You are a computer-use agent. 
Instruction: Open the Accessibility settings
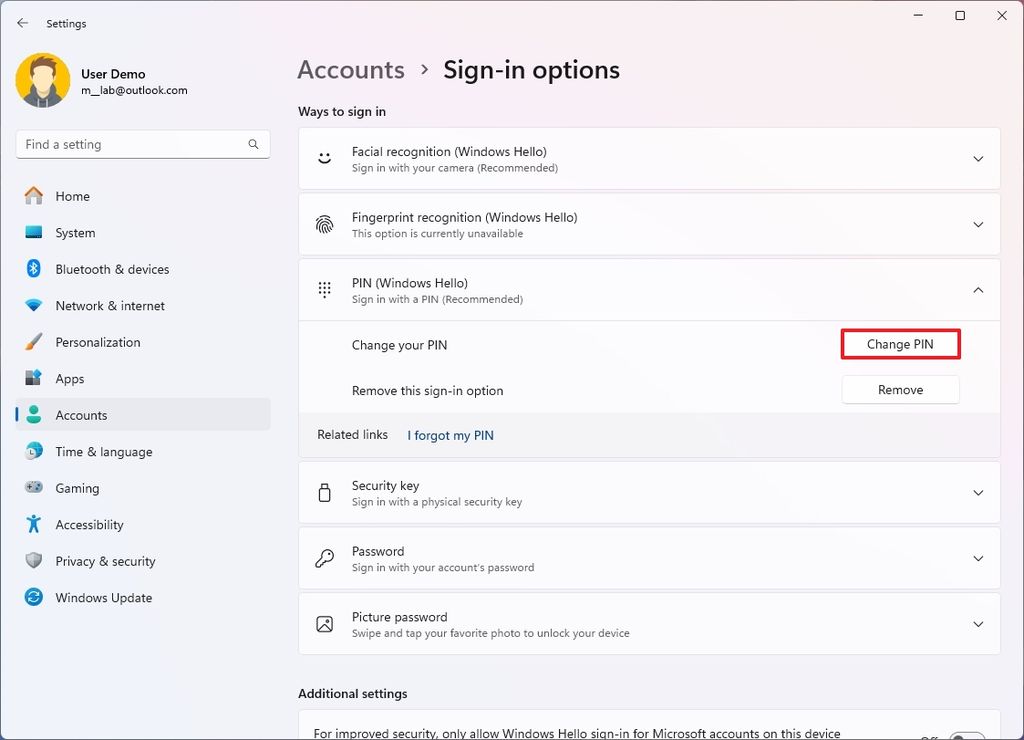coord(34,524)
